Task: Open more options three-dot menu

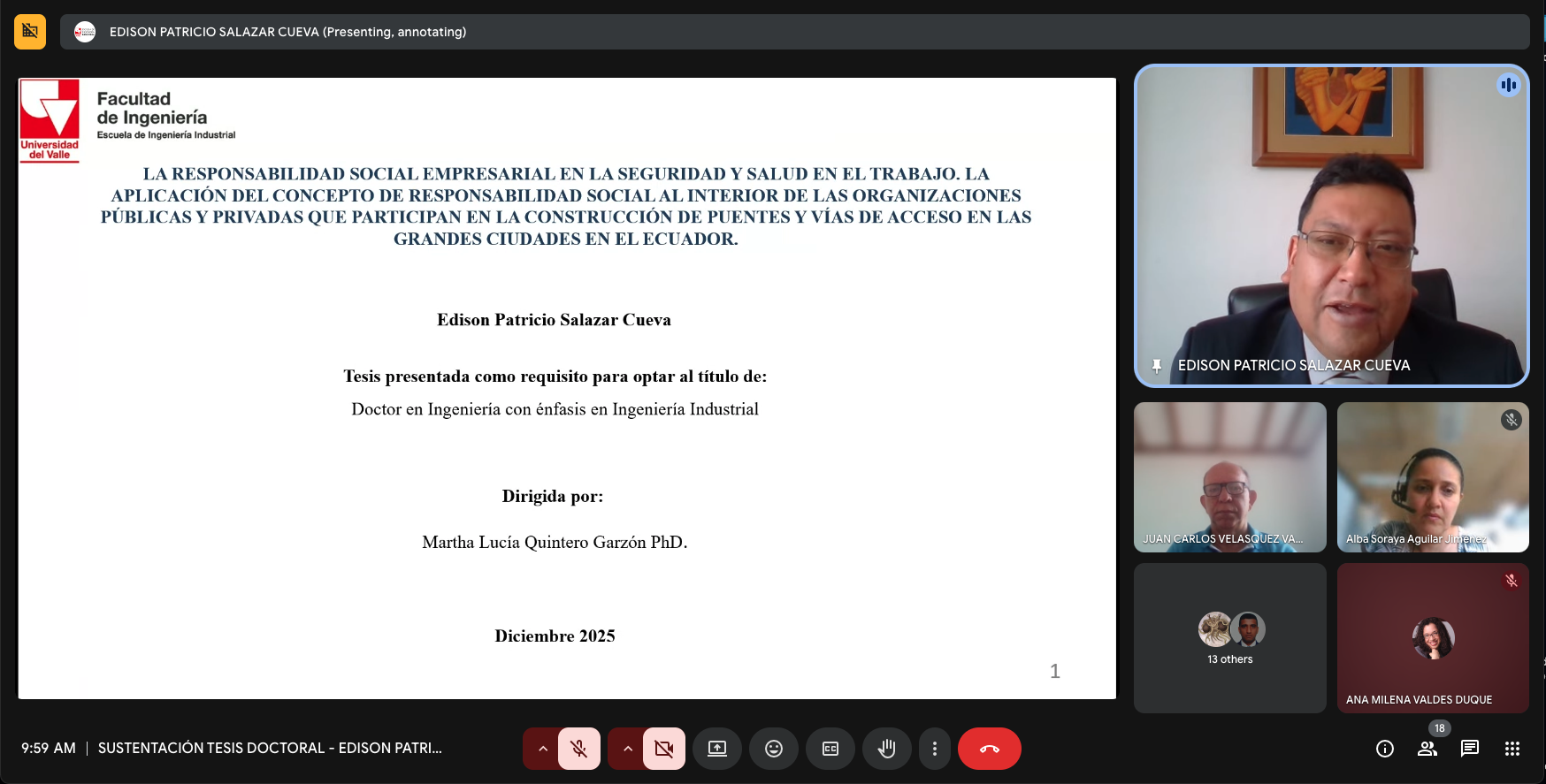Action: tap(935, 749)
